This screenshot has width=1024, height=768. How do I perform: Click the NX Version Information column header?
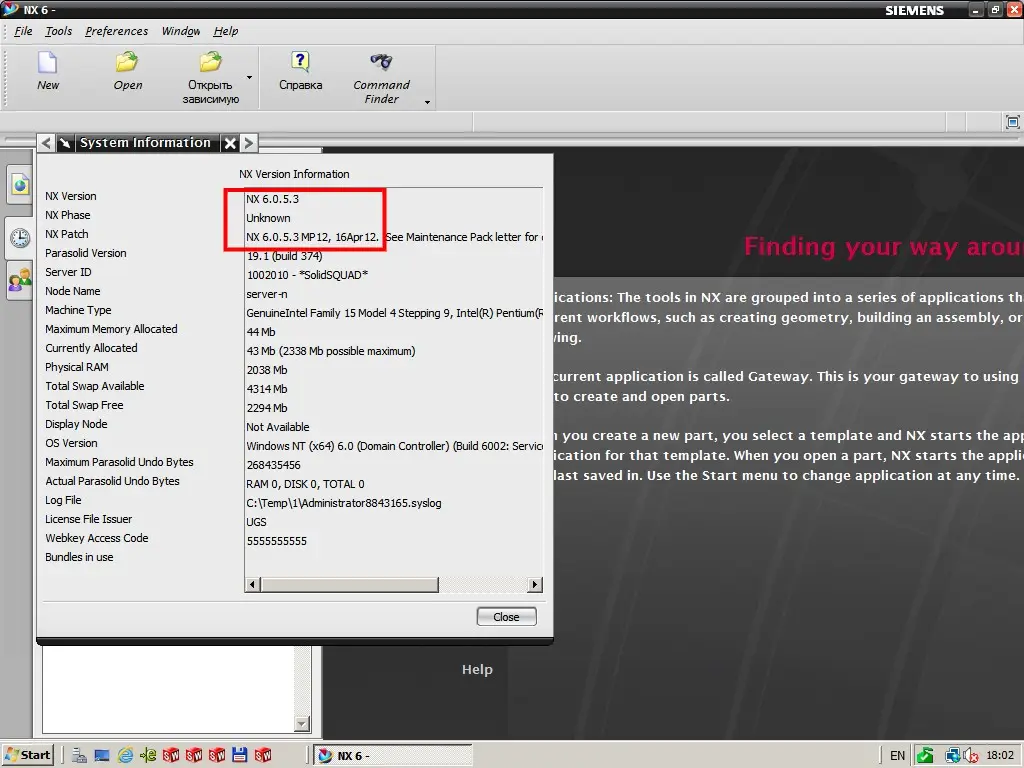click(x=294, y=174)
